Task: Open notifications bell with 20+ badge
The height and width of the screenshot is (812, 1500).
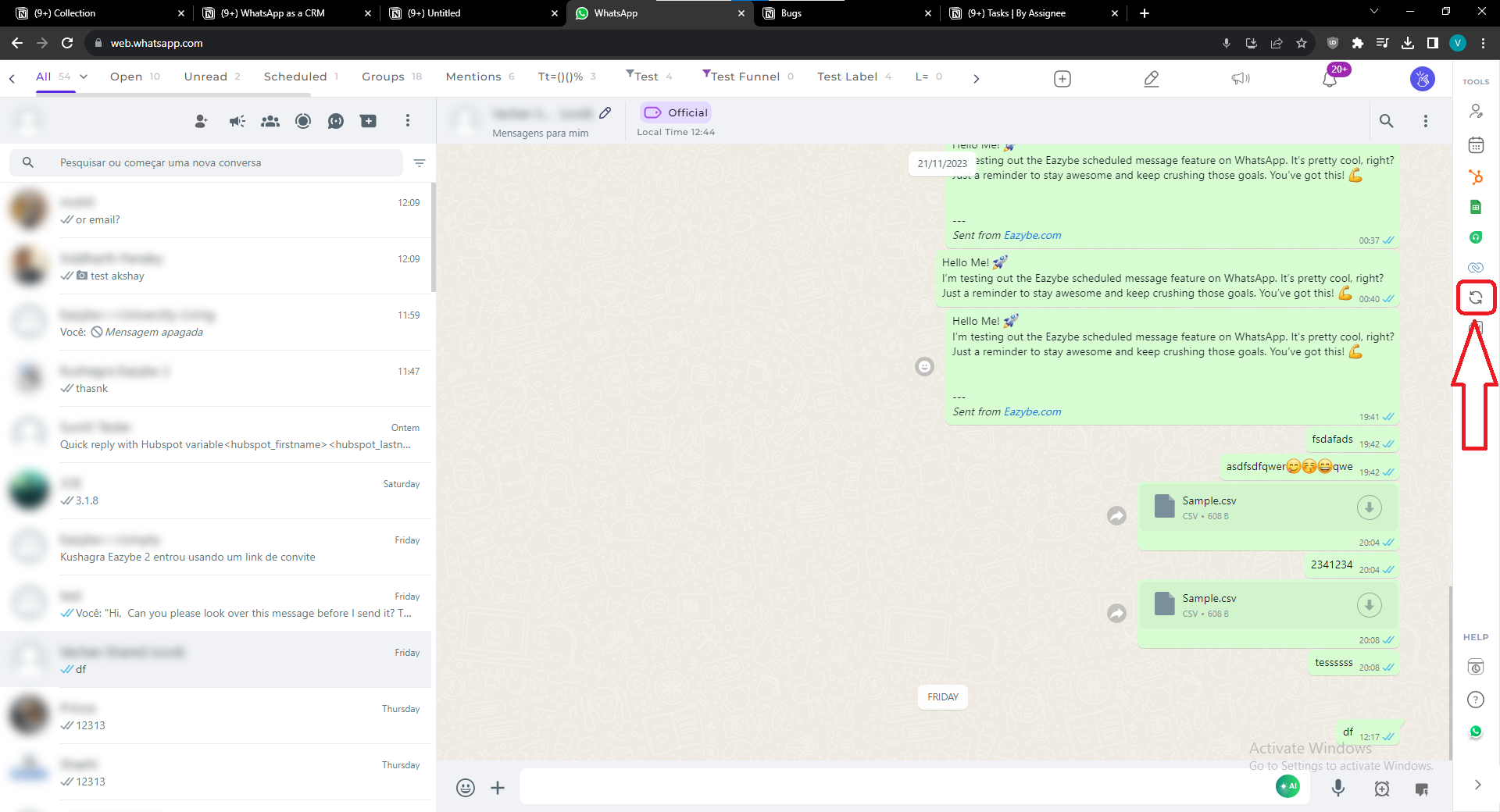Action: (1330, 79)
